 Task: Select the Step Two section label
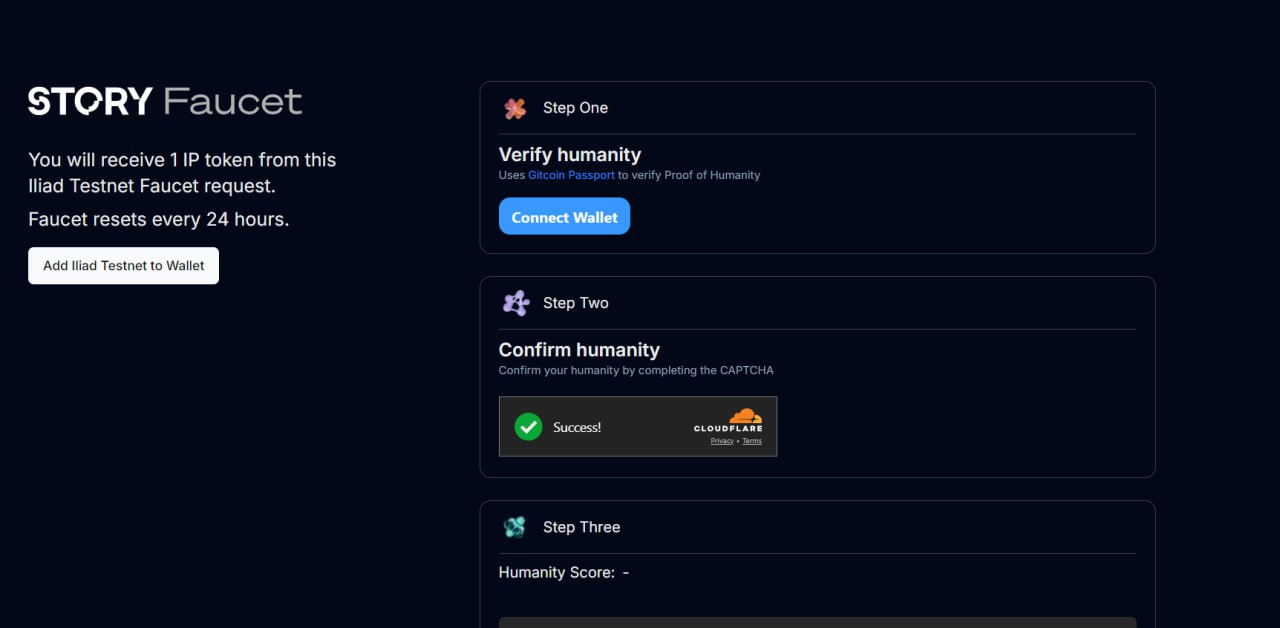click(576, 303)
